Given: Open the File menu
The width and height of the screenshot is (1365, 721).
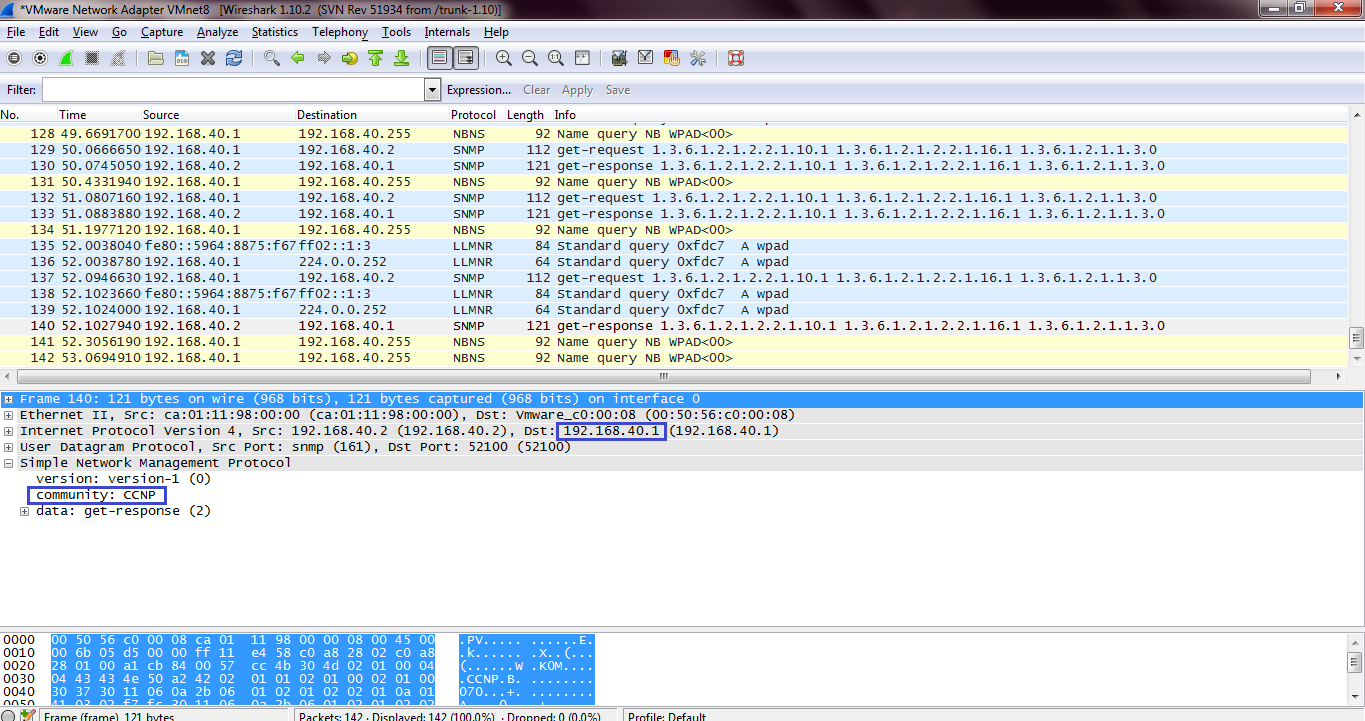Looking at the screenshot, I should 16,32.
